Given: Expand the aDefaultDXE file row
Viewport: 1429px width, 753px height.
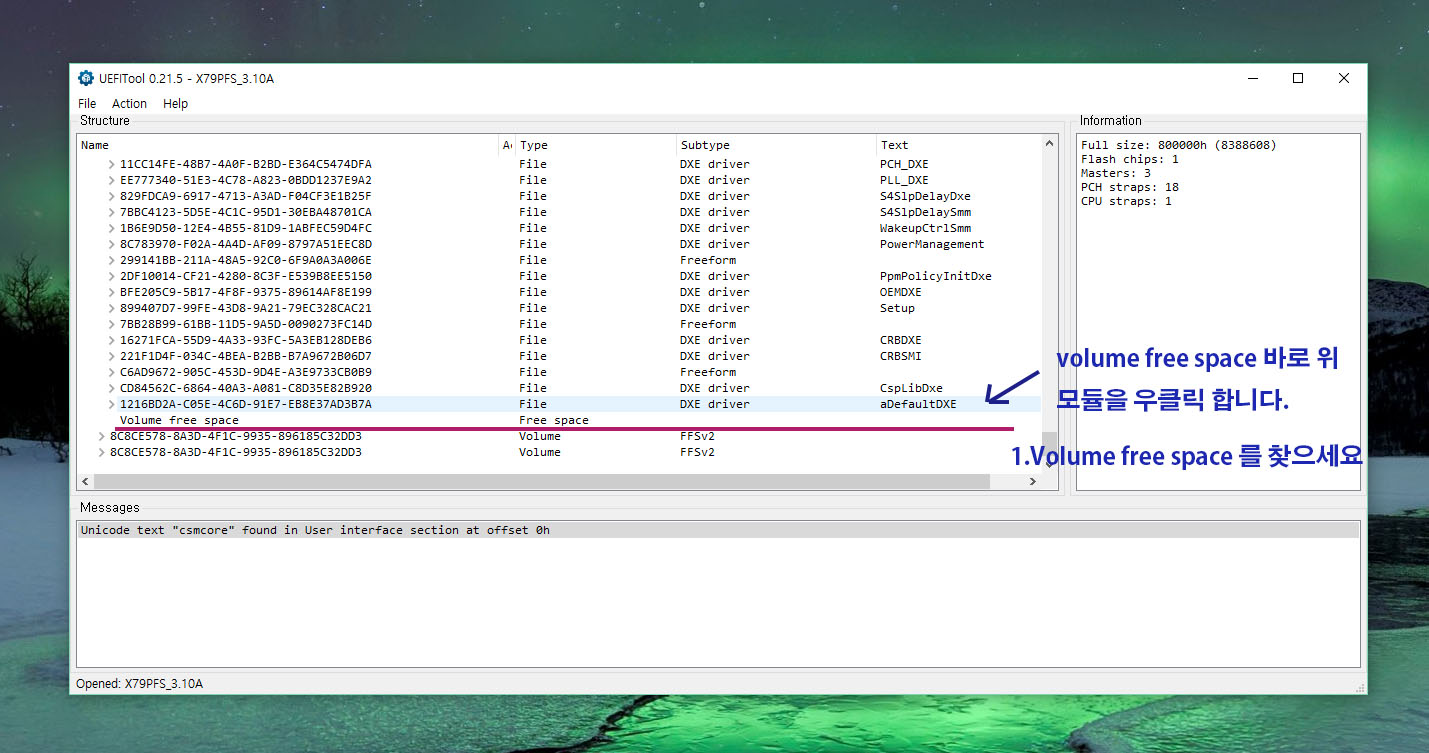Looking at the screenshot, I should pyautogui.click(x=112, y=404).
